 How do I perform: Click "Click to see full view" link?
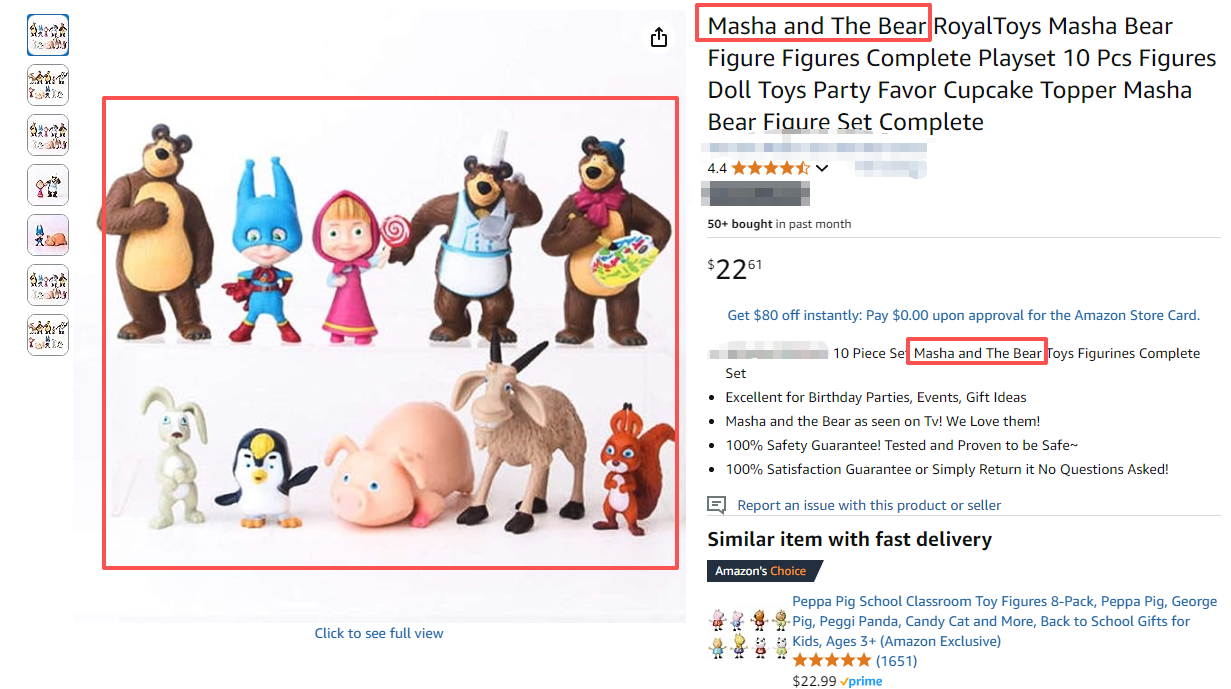coord(379,633)
